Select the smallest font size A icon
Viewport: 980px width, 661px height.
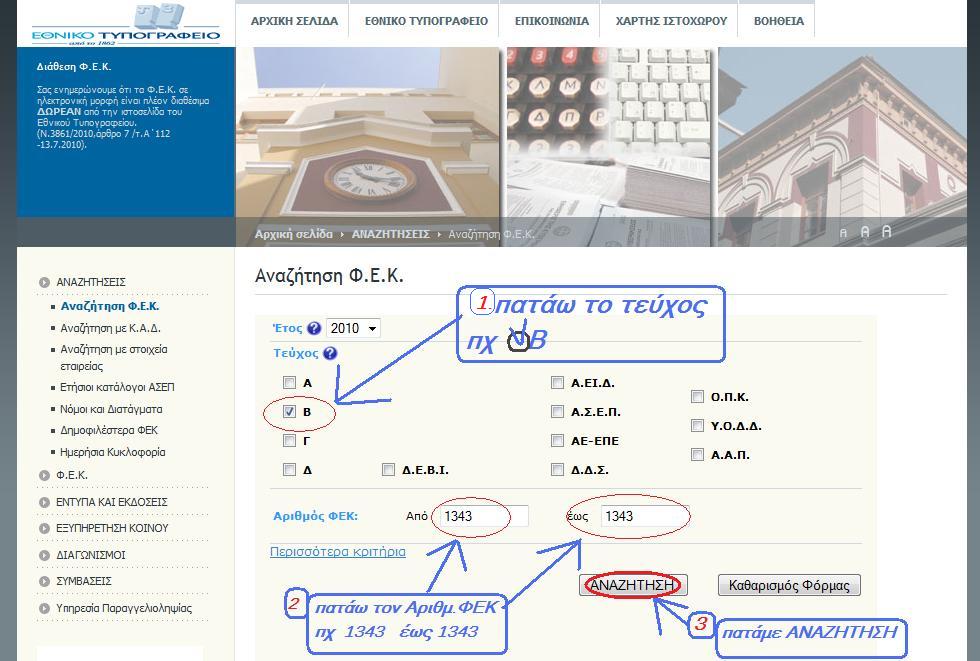pos(843,233)
